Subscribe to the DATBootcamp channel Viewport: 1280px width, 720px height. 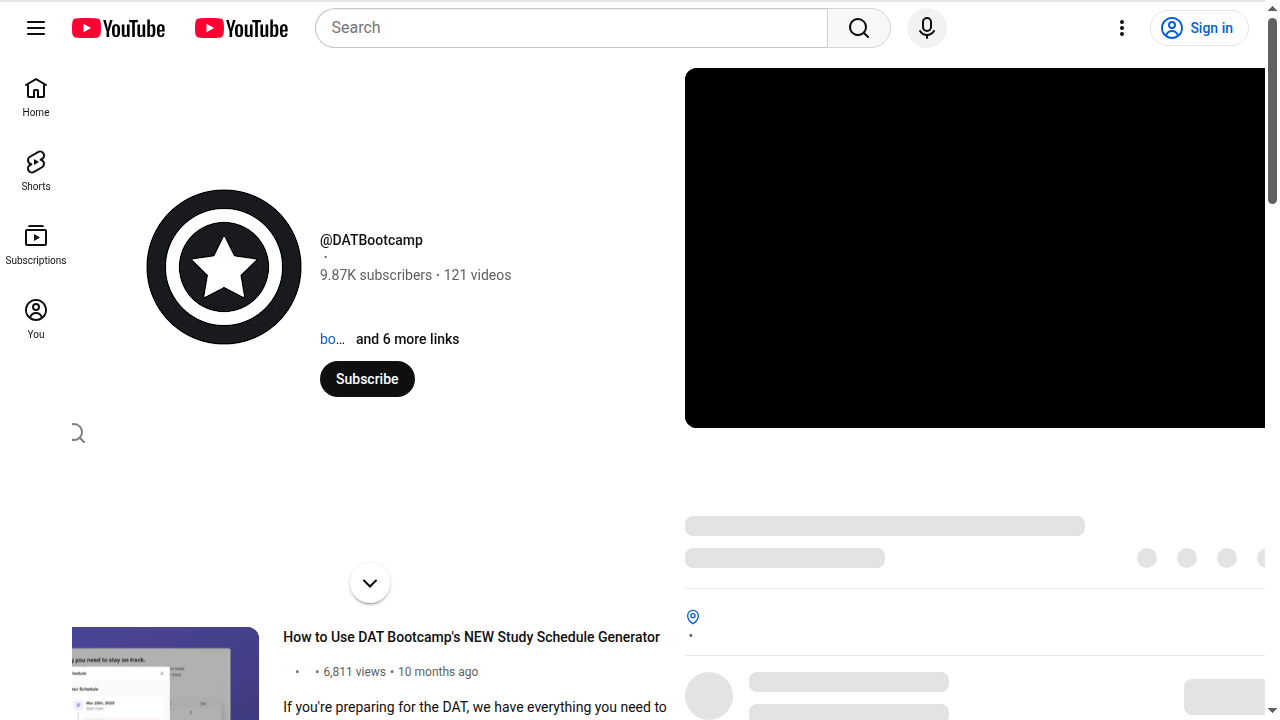[367, 379]
